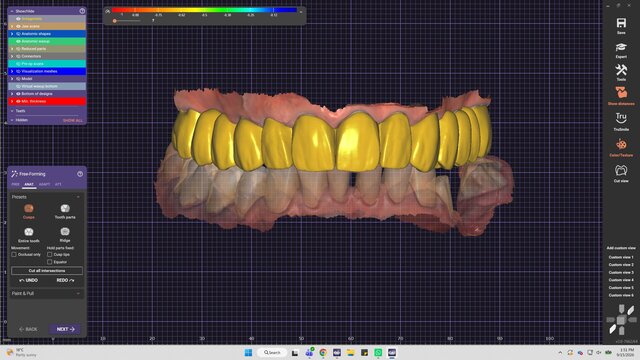
Task: Open the Tools menu icon
Action: coord(621,72)
